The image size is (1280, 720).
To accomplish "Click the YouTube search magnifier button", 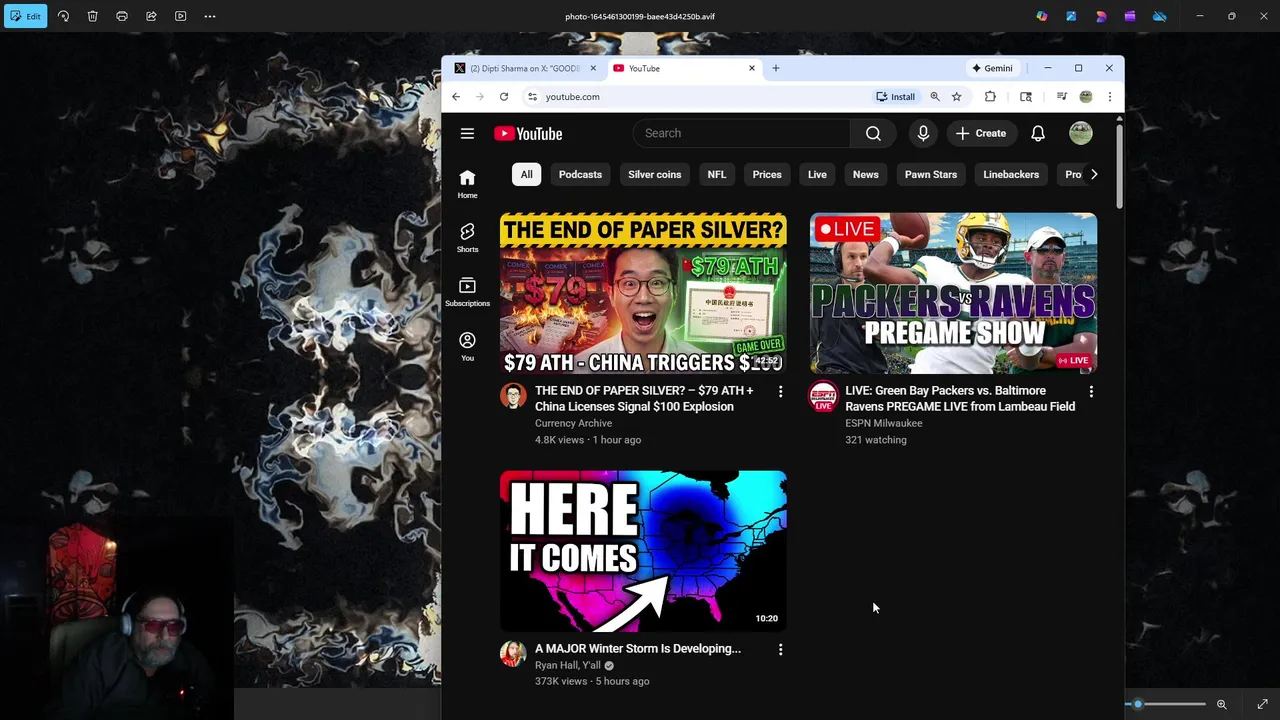I will (874, 133).
